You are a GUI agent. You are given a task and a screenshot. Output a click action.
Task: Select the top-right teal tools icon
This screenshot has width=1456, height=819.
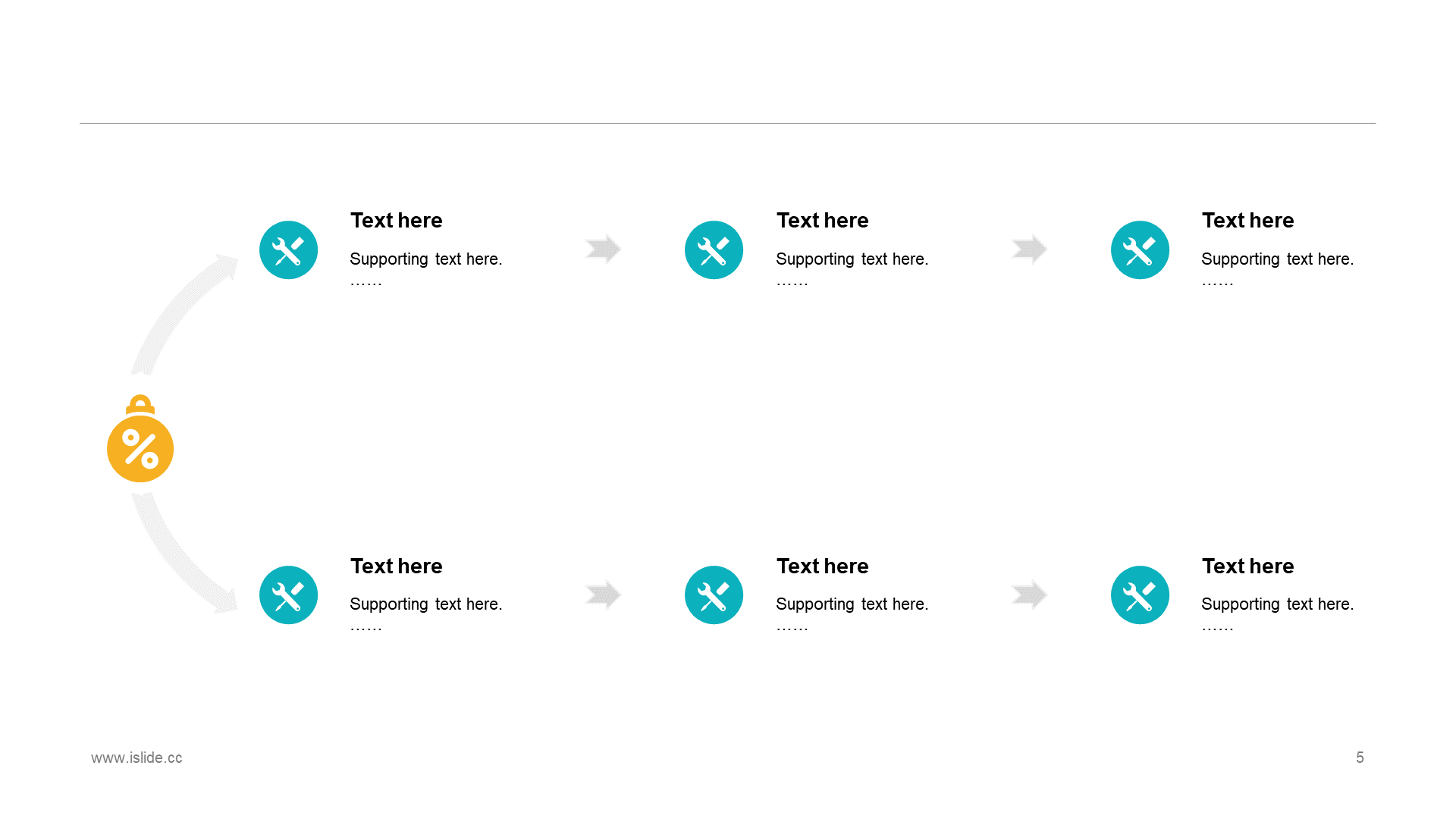(x=1140, y=250)
